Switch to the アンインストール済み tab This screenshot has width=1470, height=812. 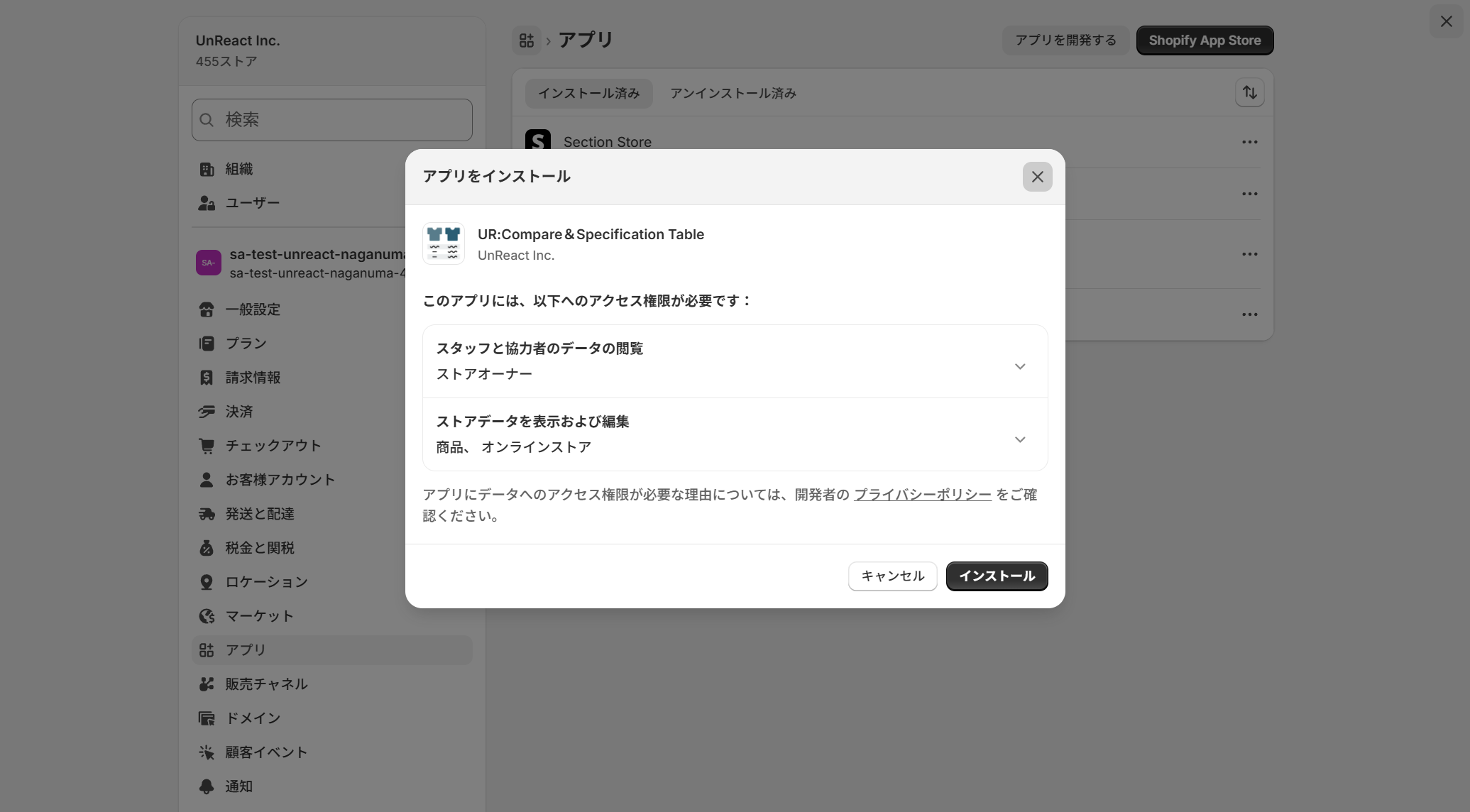point(733,94)
